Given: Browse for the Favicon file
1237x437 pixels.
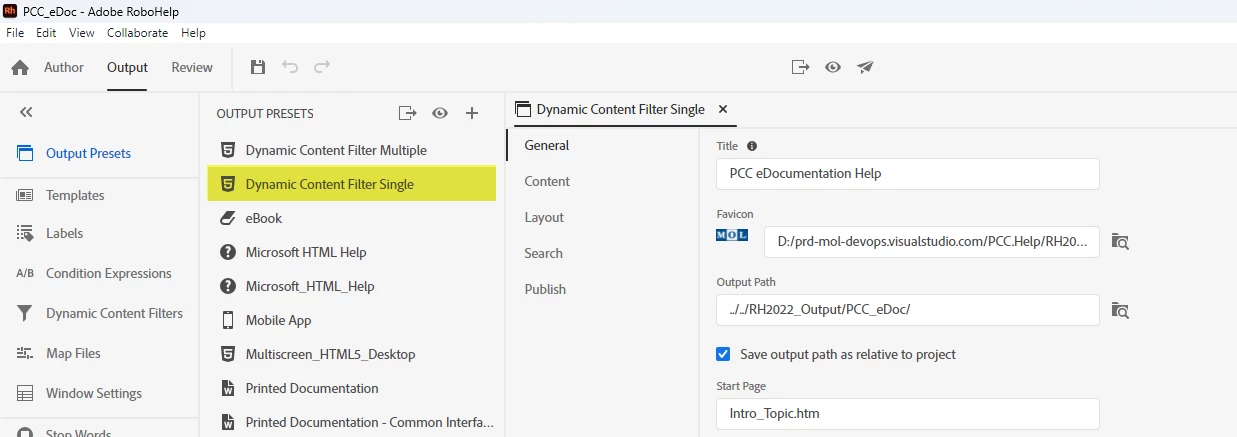Looking at the screenshot, I should 1121,242.
